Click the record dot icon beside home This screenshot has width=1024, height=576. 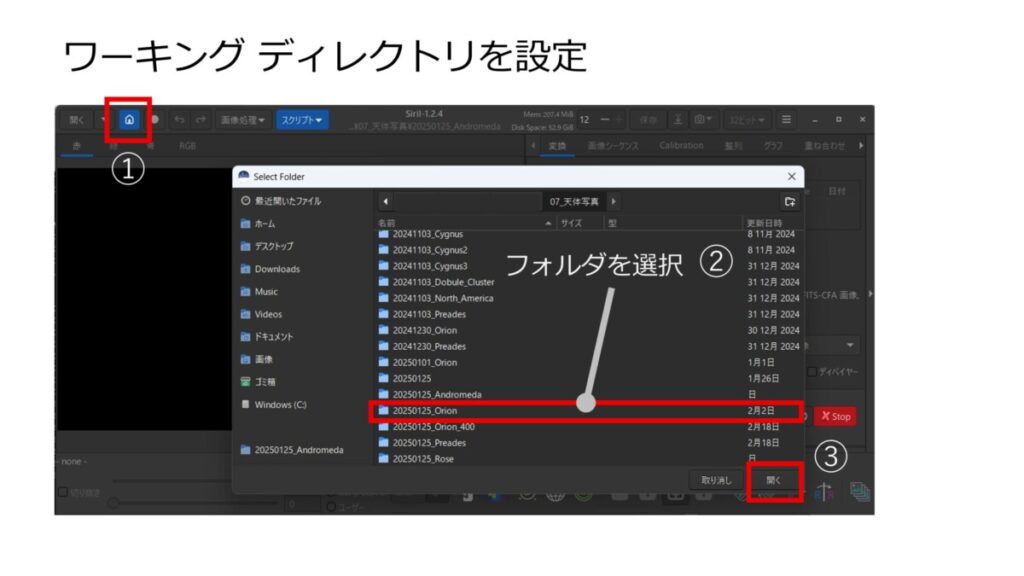point(155,120)
